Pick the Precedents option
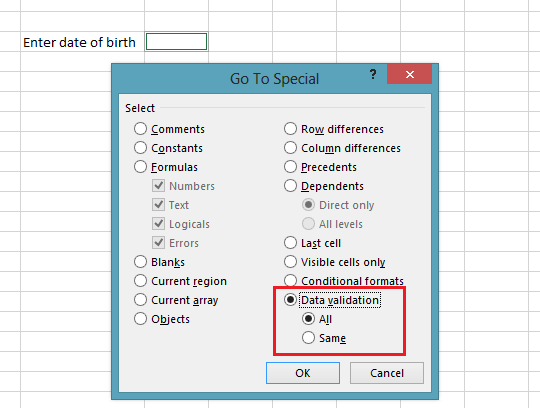 click(x=290, y=167)
